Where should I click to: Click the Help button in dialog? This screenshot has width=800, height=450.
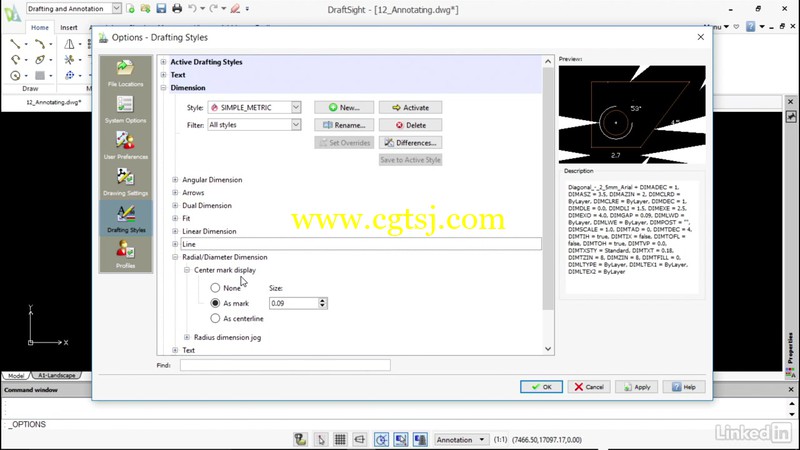(x=684, y=387)
